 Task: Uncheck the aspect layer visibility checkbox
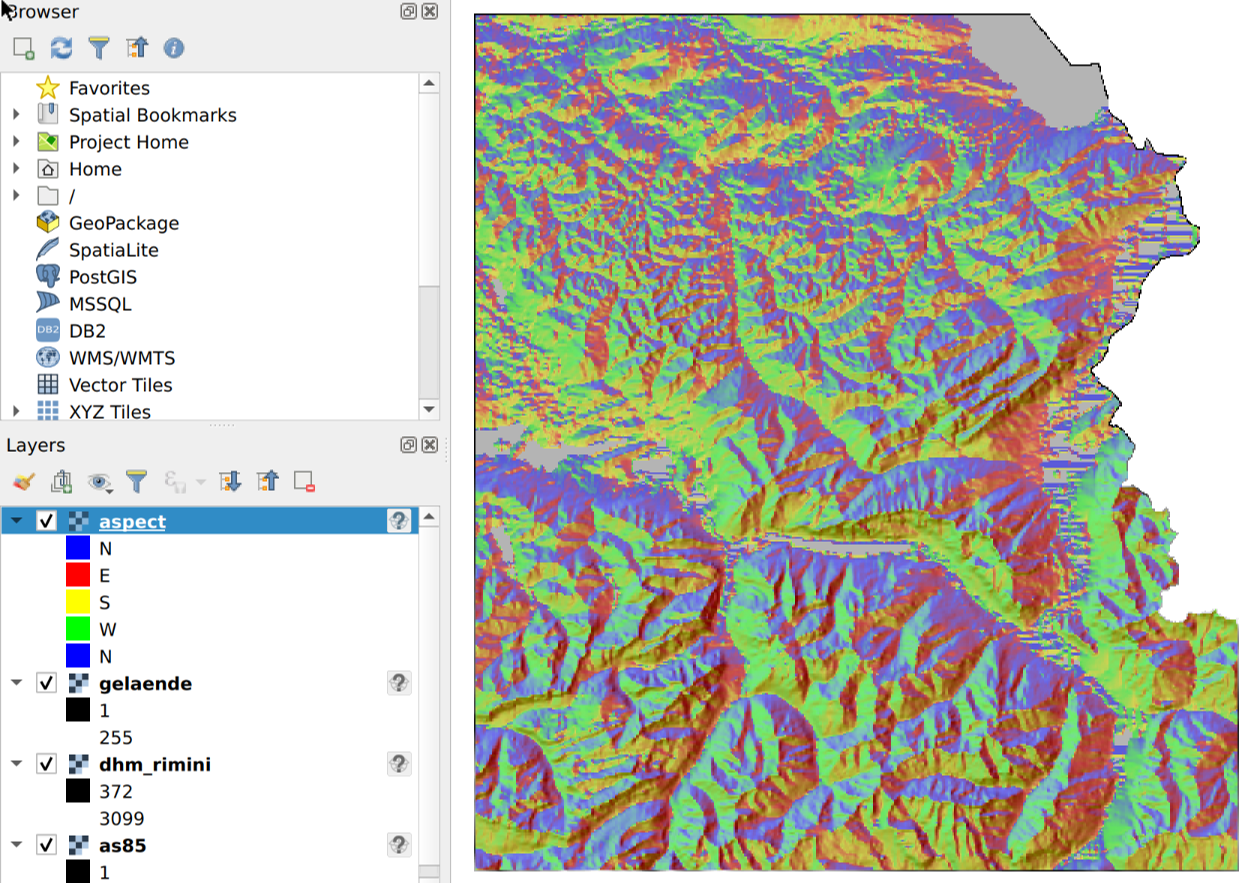(x=46, y=521)
